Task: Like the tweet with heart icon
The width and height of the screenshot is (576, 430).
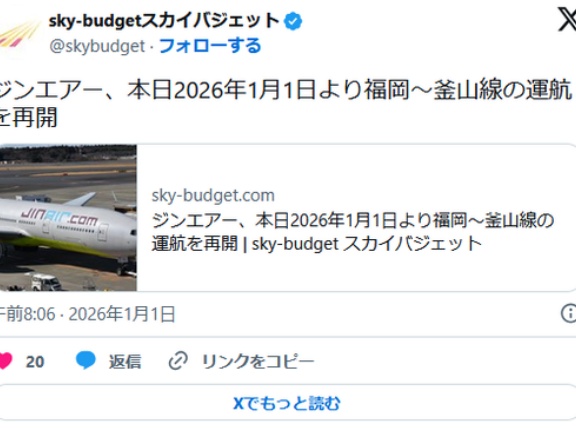Action: (6, 361)
